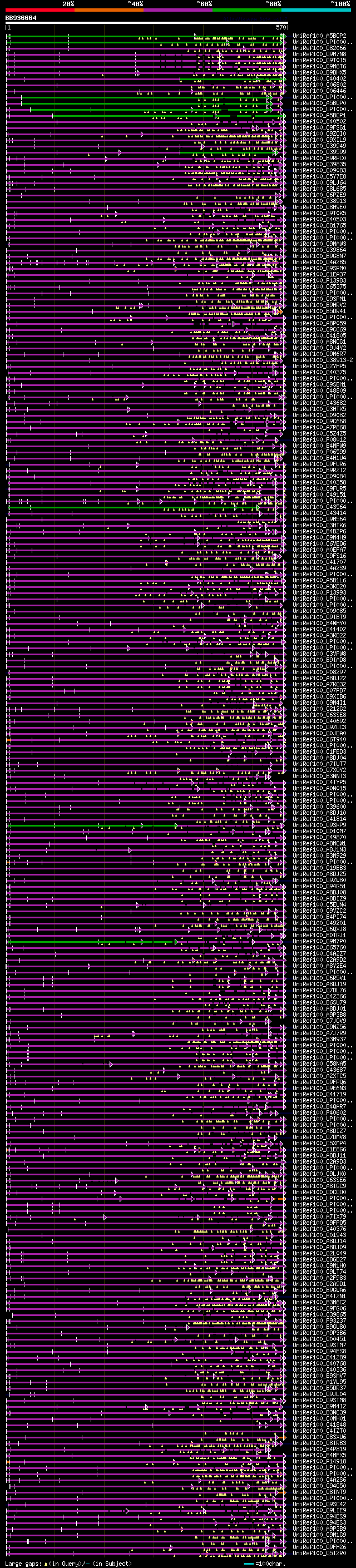
Task: Select the UniRef100_Q43564 label
Action: 319,507
